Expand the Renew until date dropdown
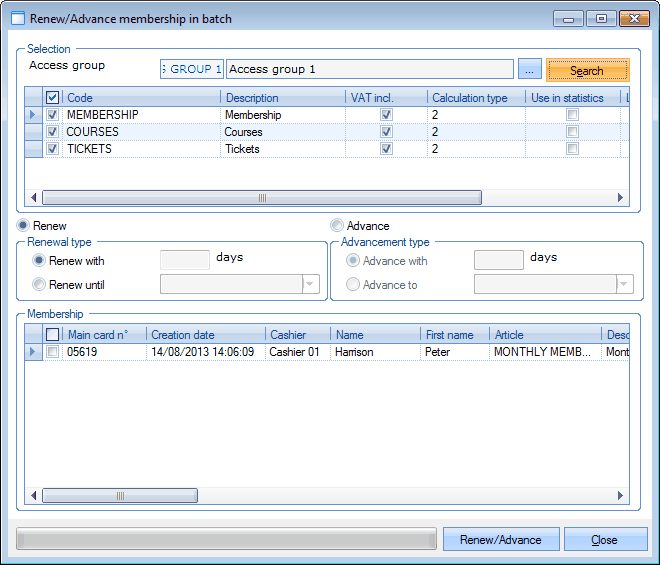 click(310, 285)
